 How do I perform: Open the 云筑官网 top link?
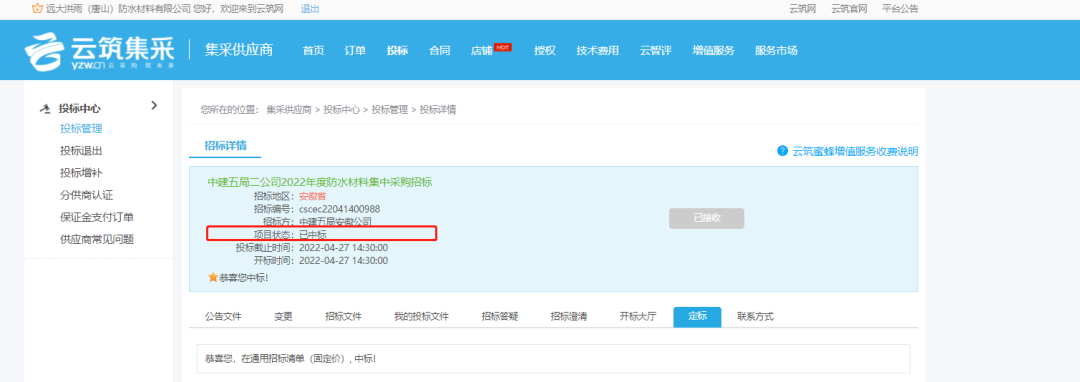(849, 9)
